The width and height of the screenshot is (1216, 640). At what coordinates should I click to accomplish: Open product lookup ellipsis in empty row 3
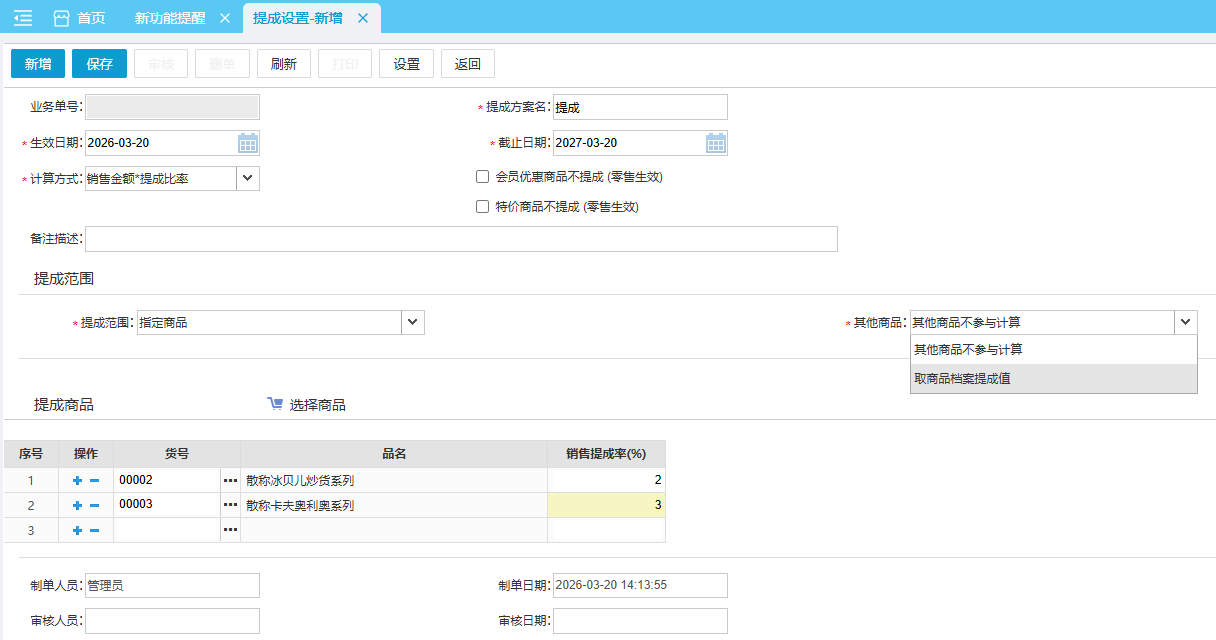pos(230,529)
